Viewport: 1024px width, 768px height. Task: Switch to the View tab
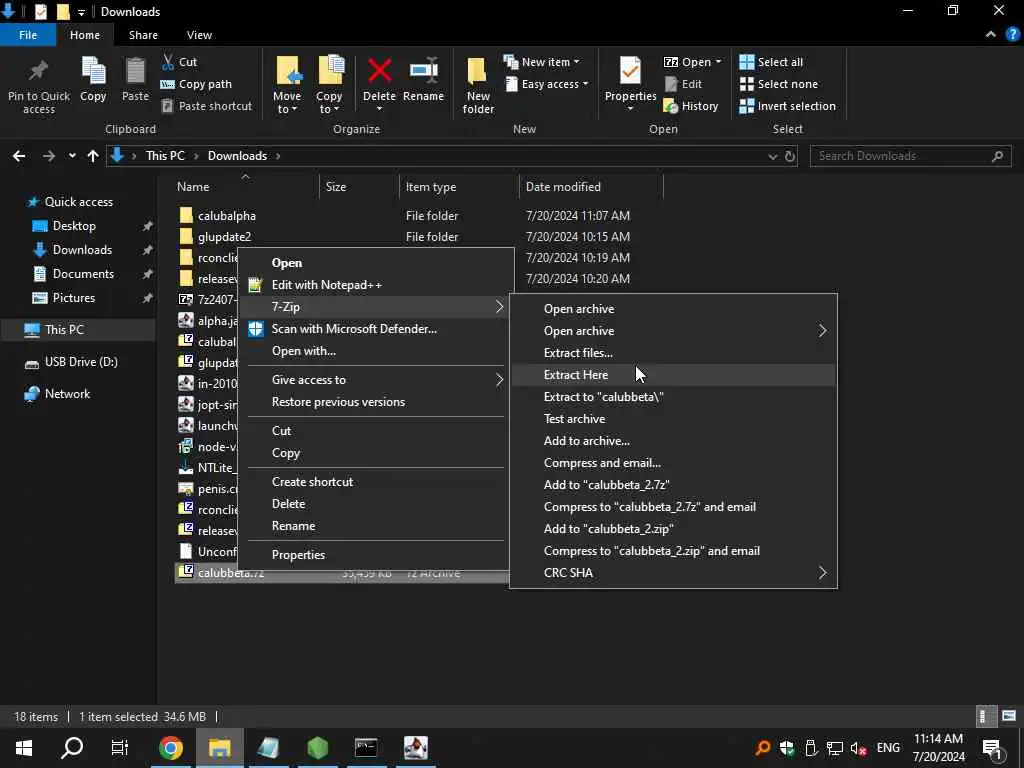coord(199,35)
